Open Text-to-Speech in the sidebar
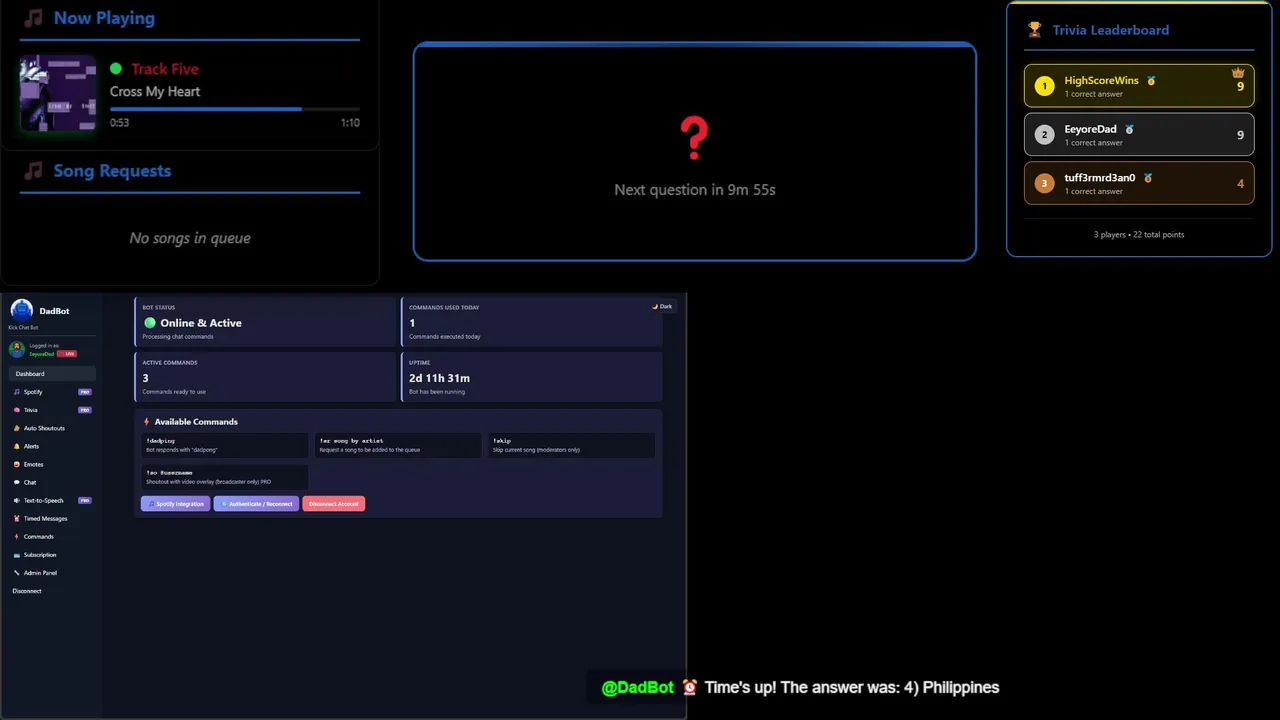 [52, 500]
